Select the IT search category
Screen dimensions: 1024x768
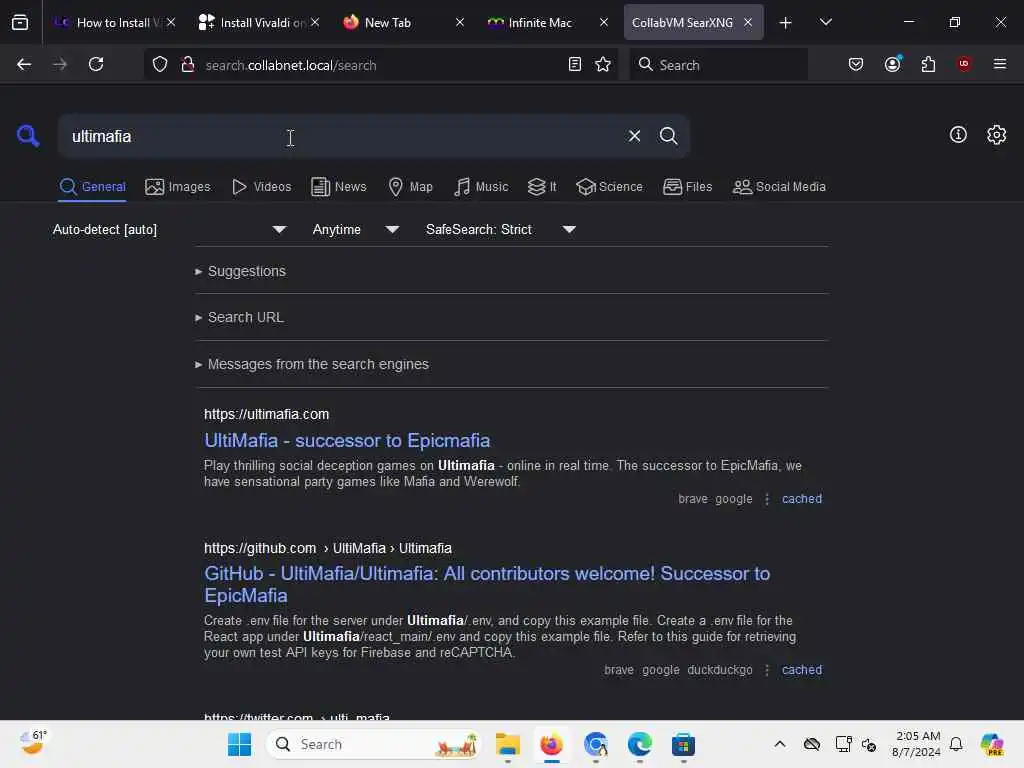(x=541, y=187)
